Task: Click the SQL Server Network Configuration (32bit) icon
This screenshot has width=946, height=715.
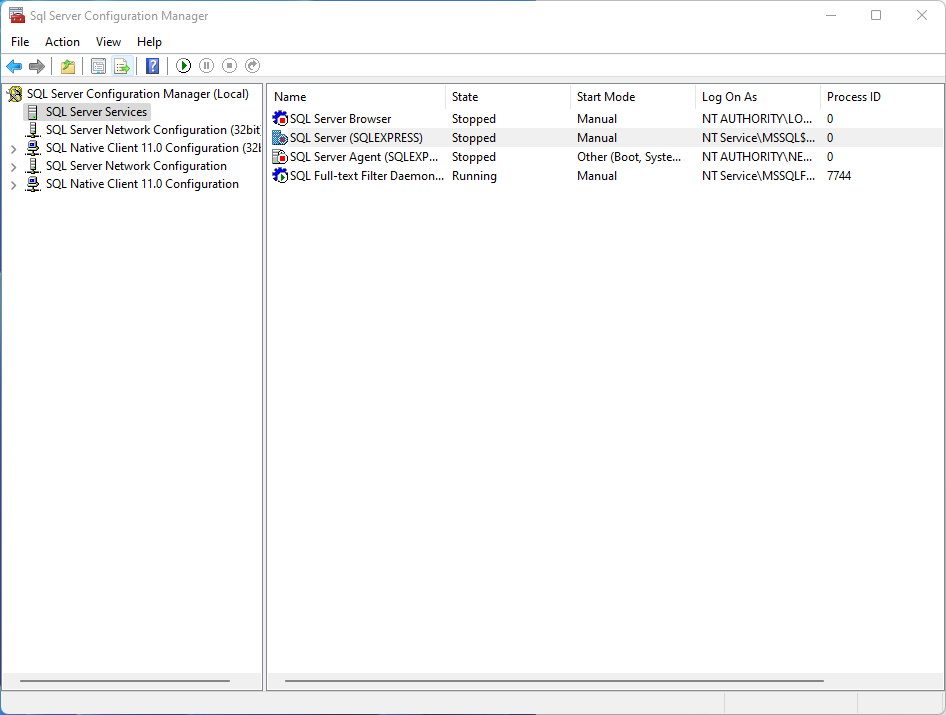Action: coord(34,130)
